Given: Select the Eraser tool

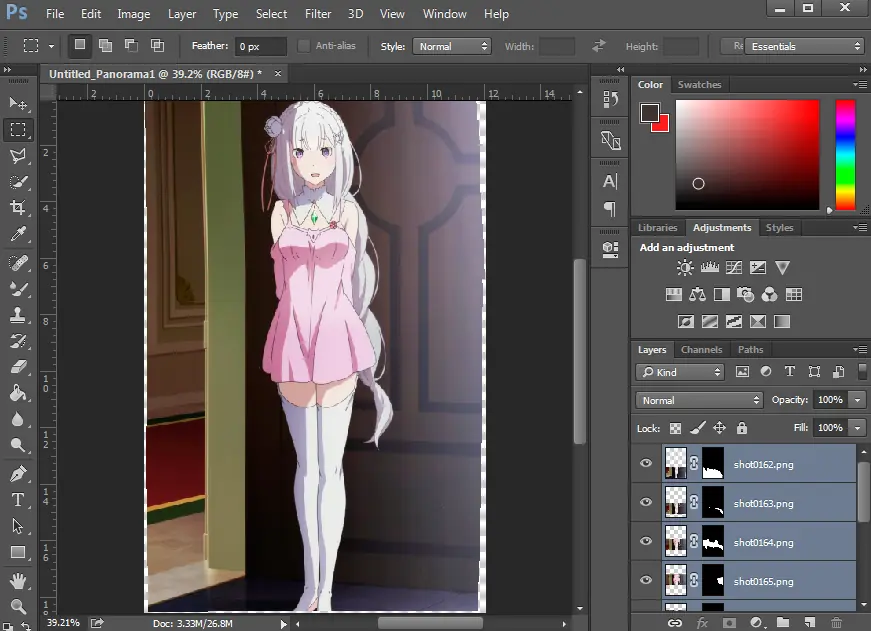Looking at the screenshot, I should click(18, 367).
